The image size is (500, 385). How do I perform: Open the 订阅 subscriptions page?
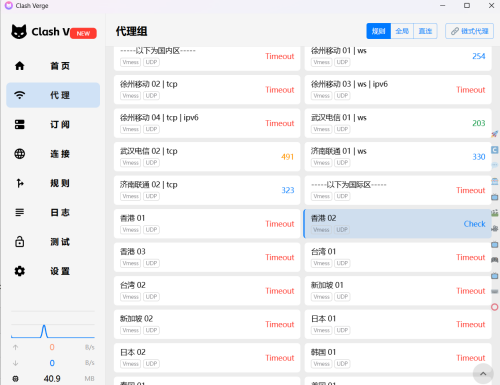53,124
